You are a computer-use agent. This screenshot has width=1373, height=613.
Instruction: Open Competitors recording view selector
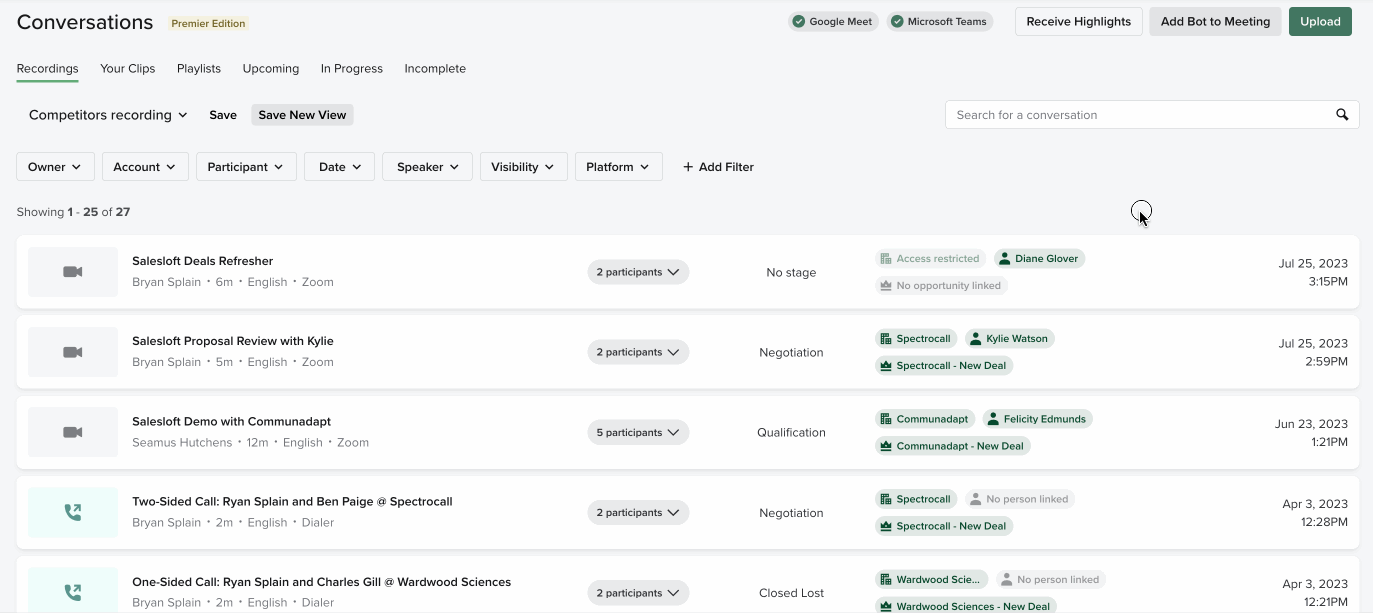(108, 115)
